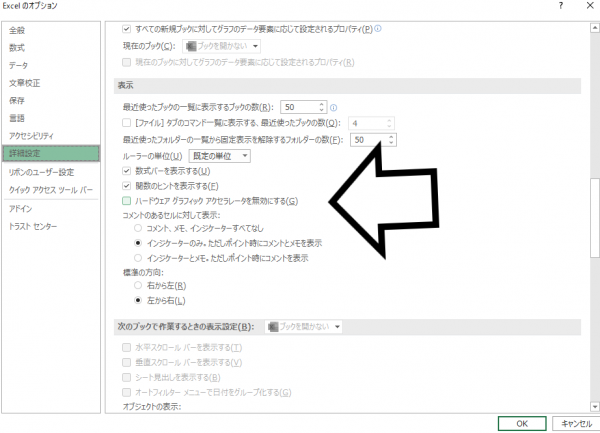
Task: Toggle 現在のブックに対して graph property checkbox
Action: (126, 62)
